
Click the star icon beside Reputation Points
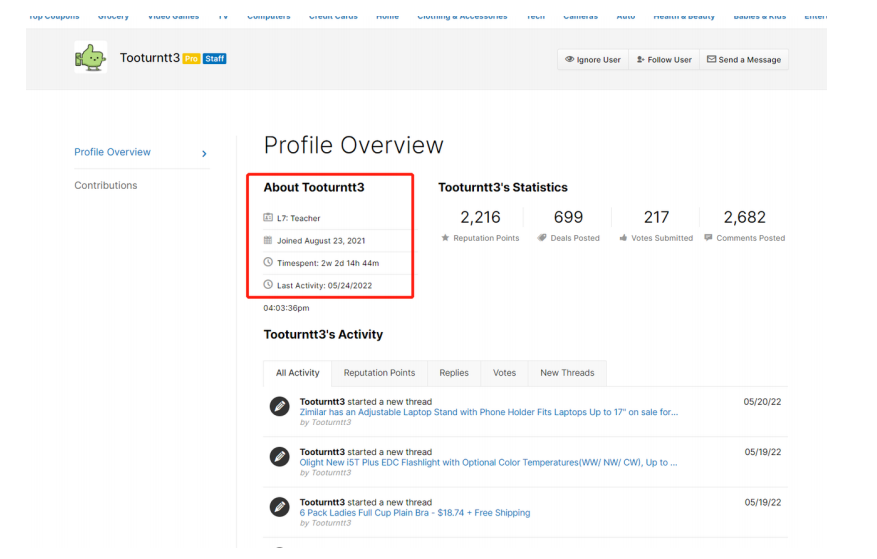point(445,238)
